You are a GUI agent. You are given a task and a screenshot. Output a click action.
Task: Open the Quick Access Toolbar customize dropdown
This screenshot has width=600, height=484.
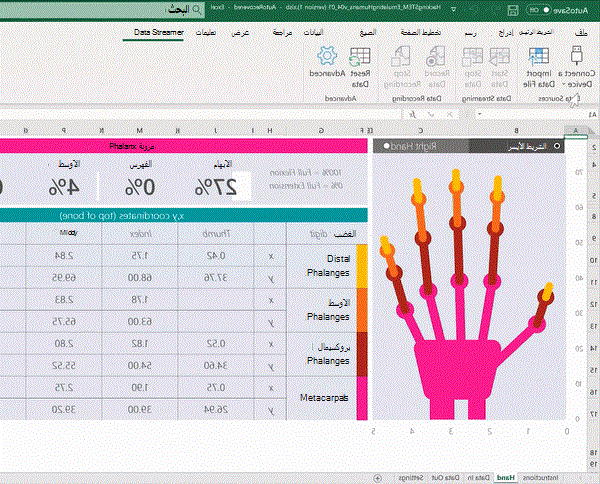point(453,10)
